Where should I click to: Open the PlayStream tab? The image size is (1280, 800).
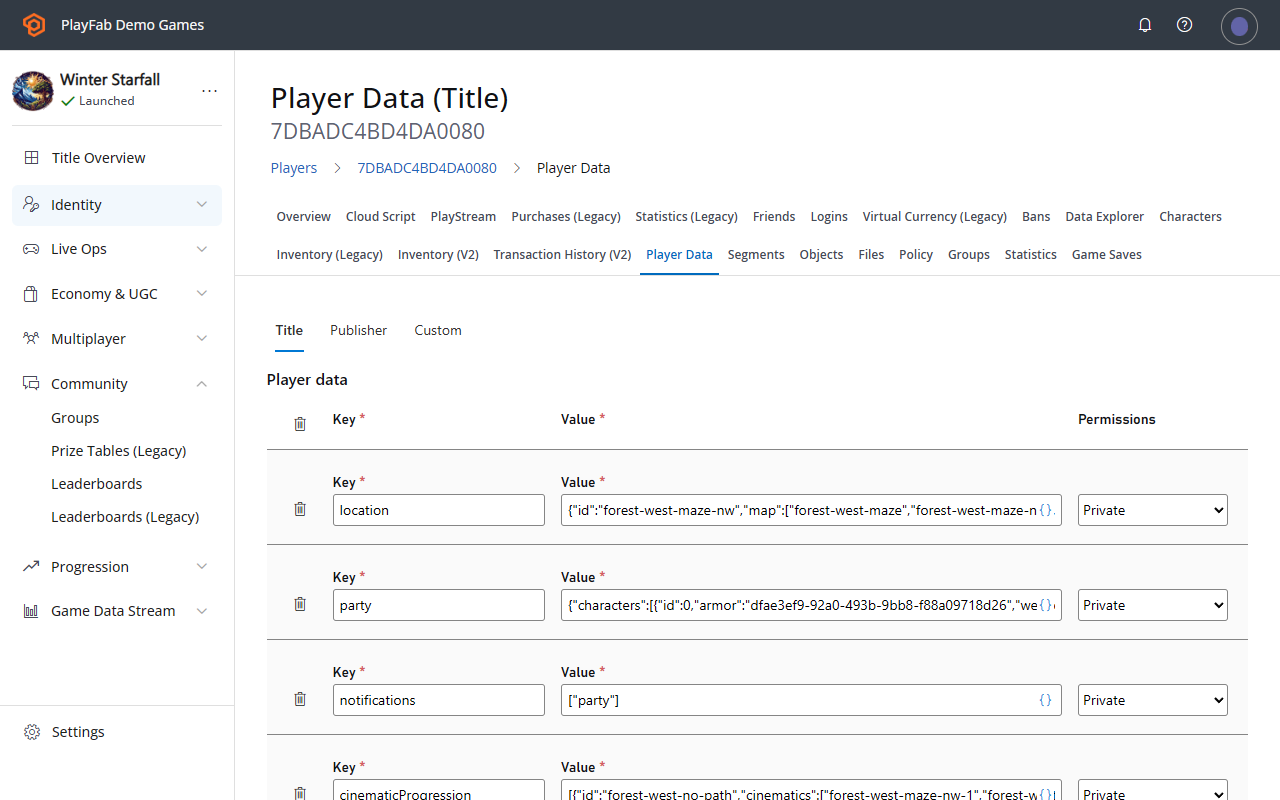tap(463, 217)
